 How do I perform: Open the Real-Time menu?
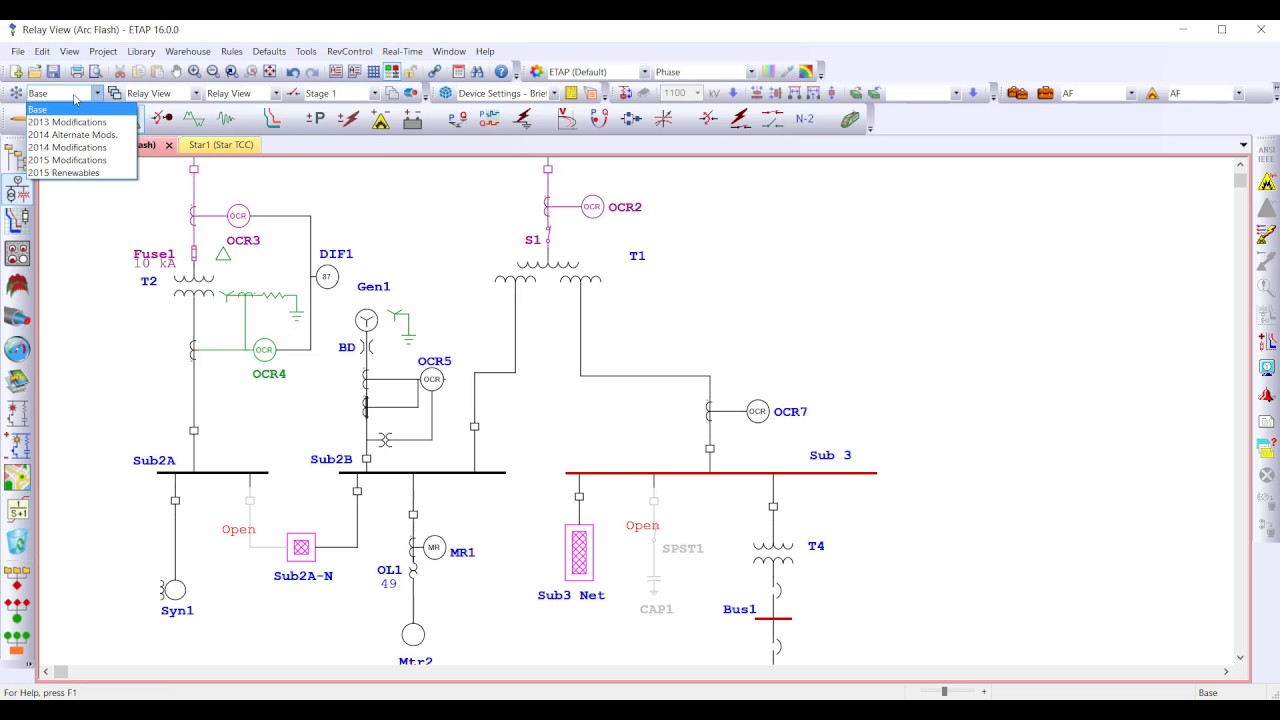402,51
